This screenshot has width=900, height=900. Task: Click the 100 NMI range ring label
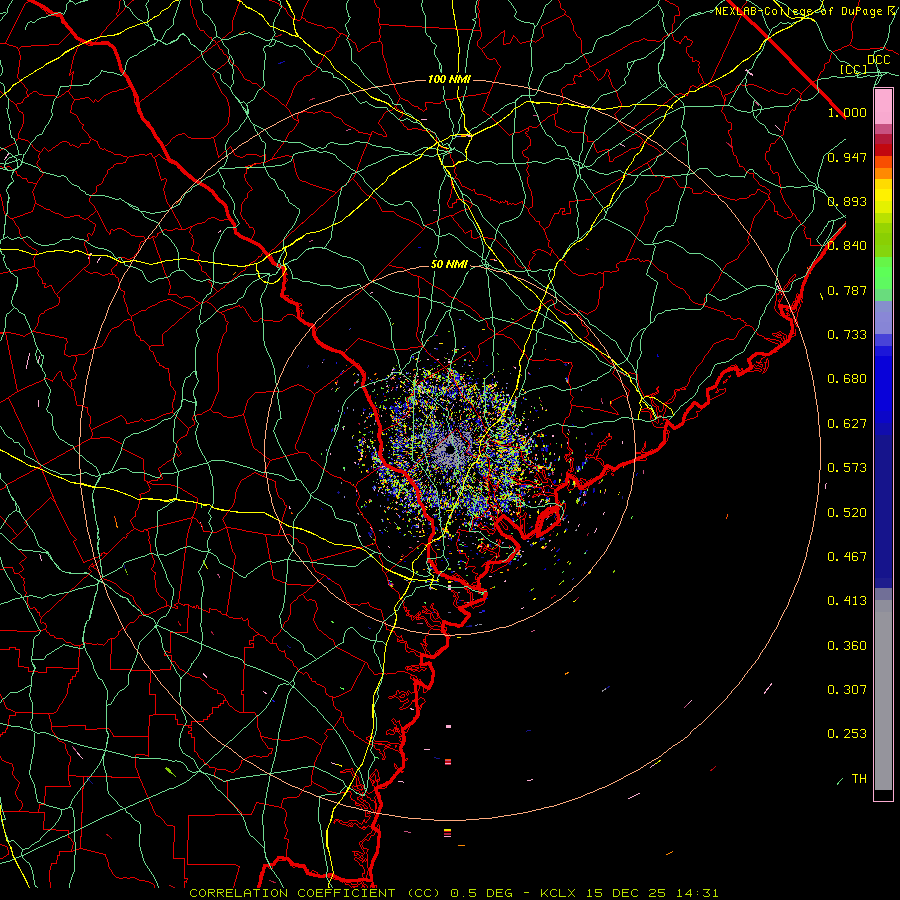(x=449, y=79)
